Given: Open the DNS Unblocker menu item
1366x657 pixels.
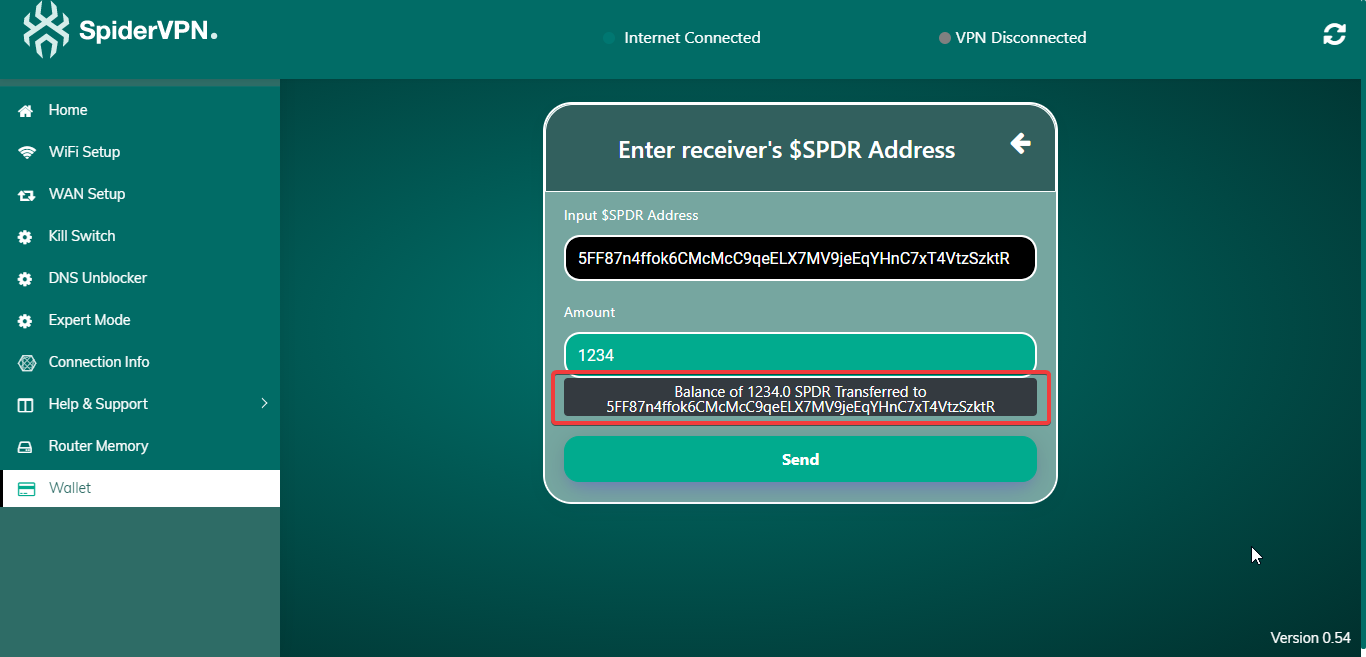Looking at the screenshot, I should (x=98, y=278).
